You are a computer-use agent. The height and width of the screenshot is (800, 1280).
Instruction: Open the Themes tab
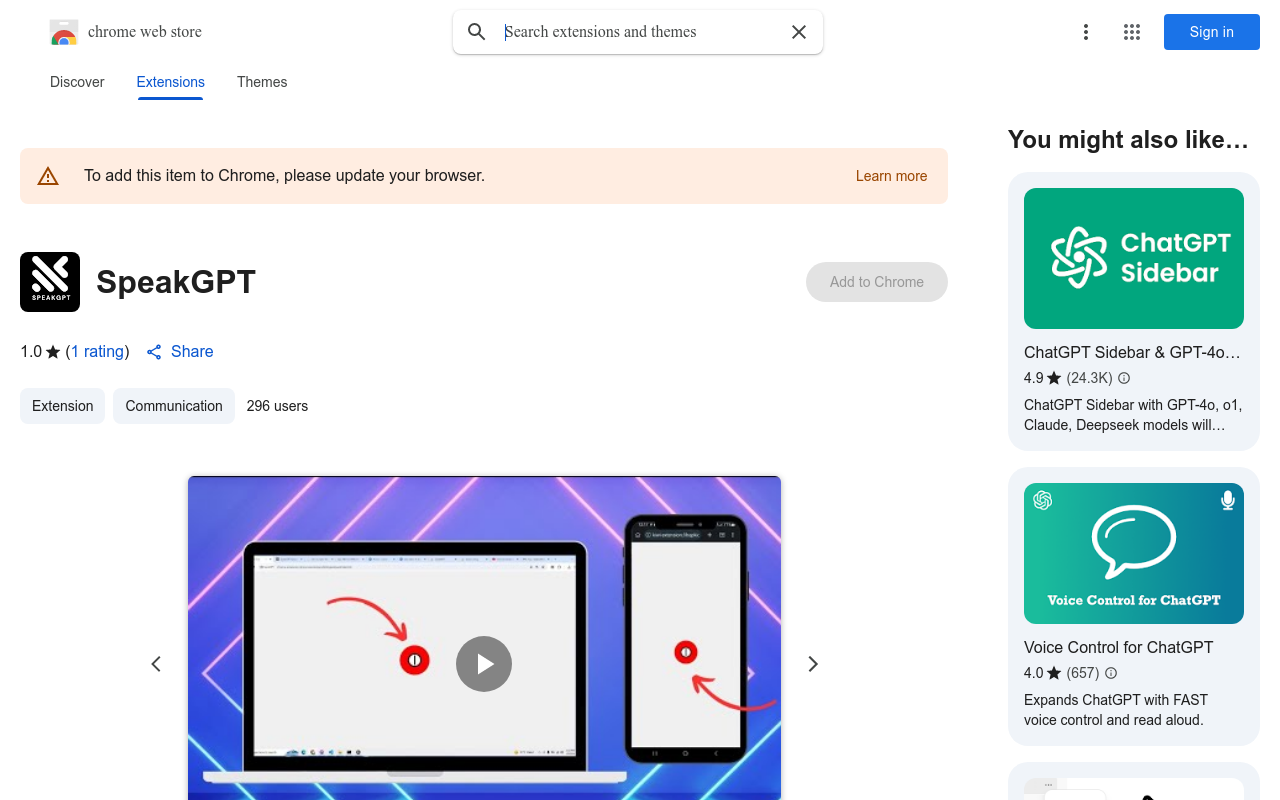[x=262, y=82]
